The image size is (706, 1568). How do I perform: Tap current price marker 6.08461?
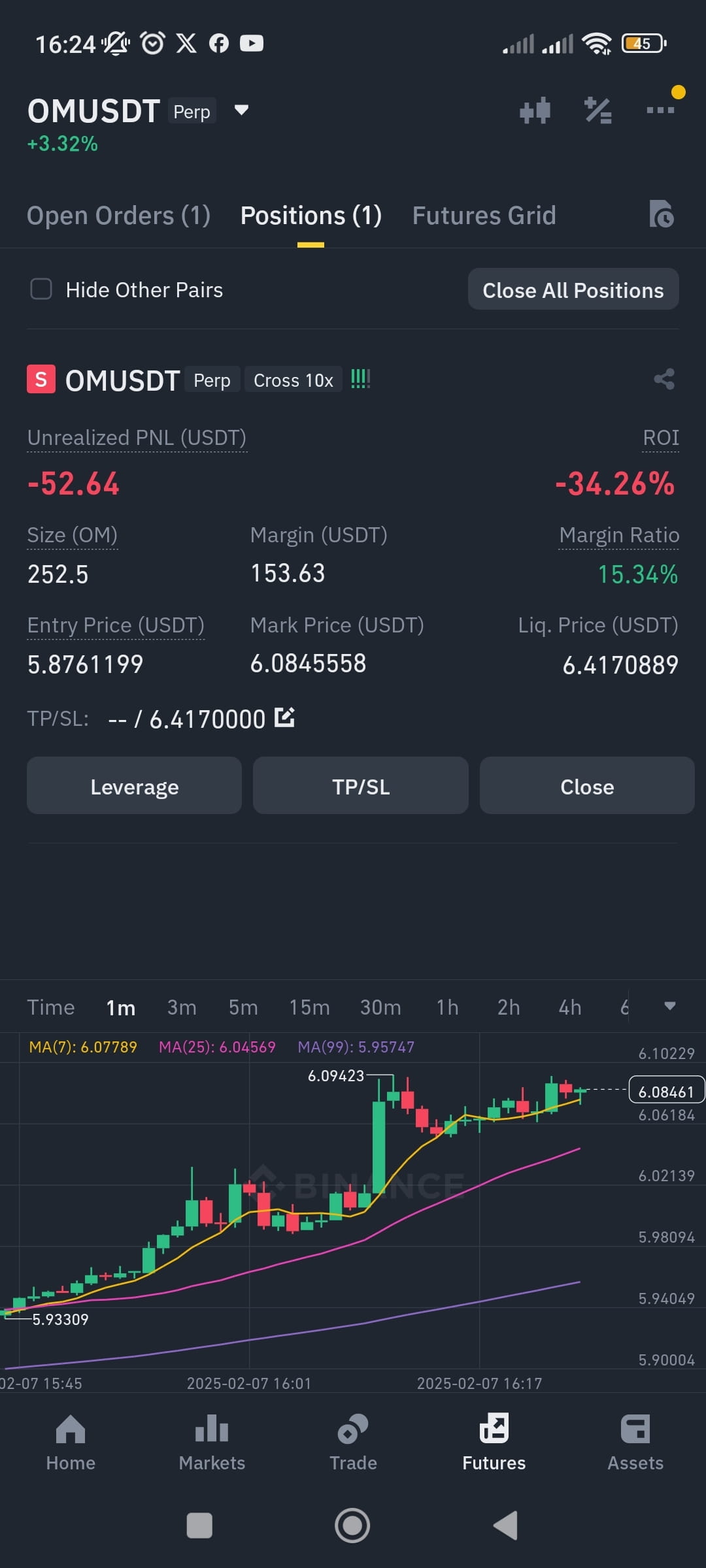pos(666,1090)
